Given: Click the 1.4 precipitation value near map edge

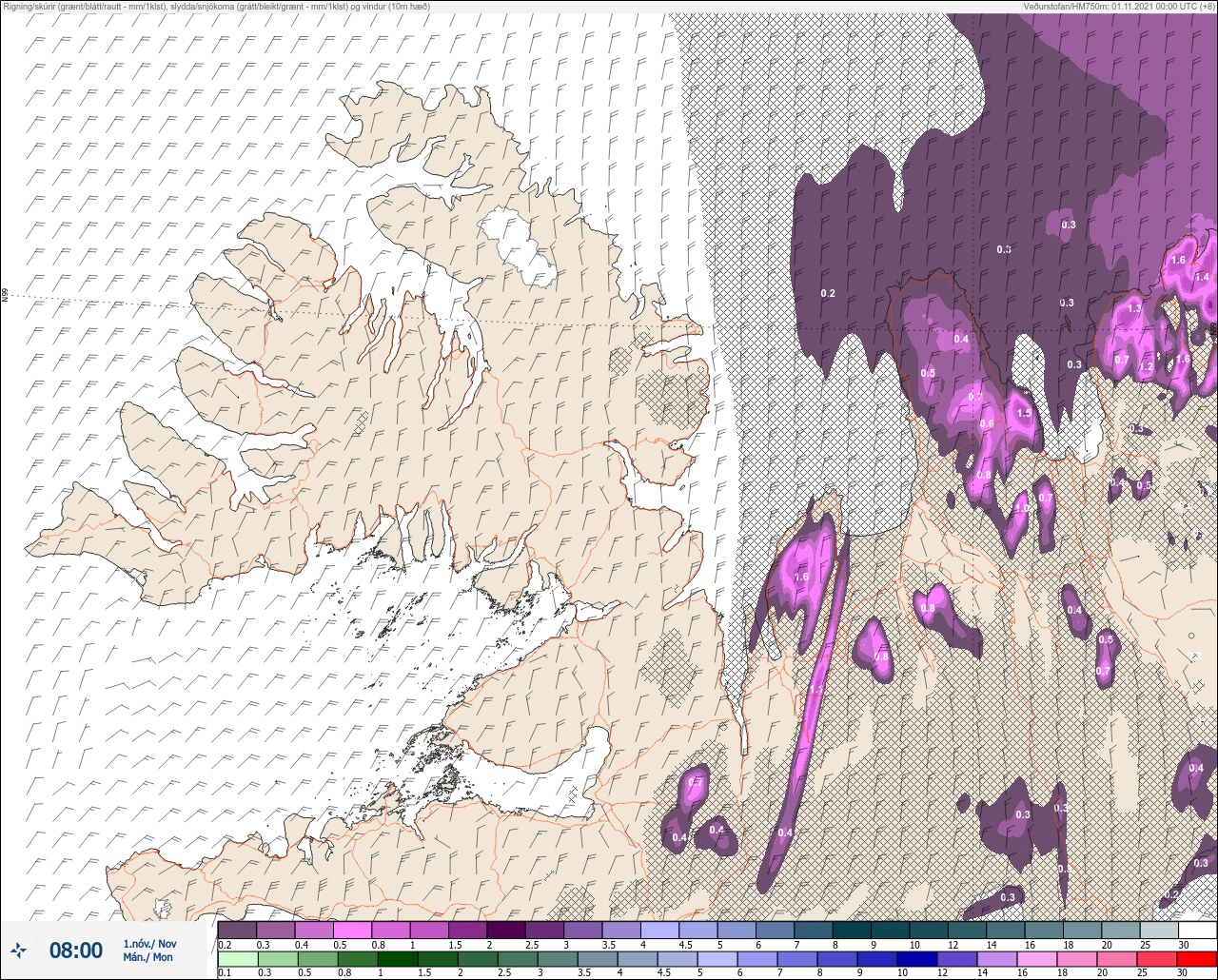Looking at the screenshot, I should pyautogui.click(x=1201, y=277).
